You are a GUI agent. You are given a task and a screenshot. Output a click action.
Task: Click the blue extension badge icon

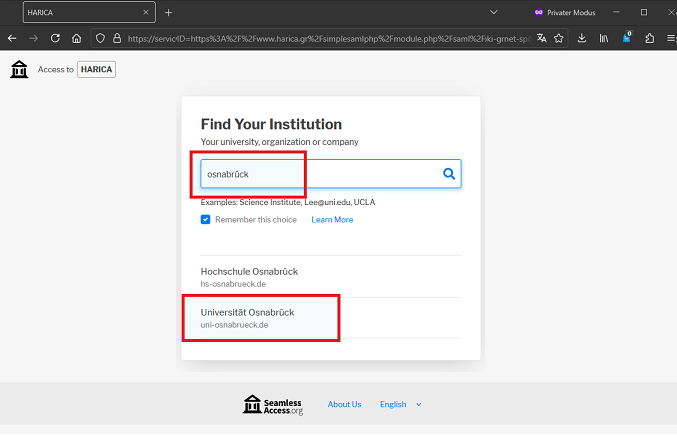627,38
